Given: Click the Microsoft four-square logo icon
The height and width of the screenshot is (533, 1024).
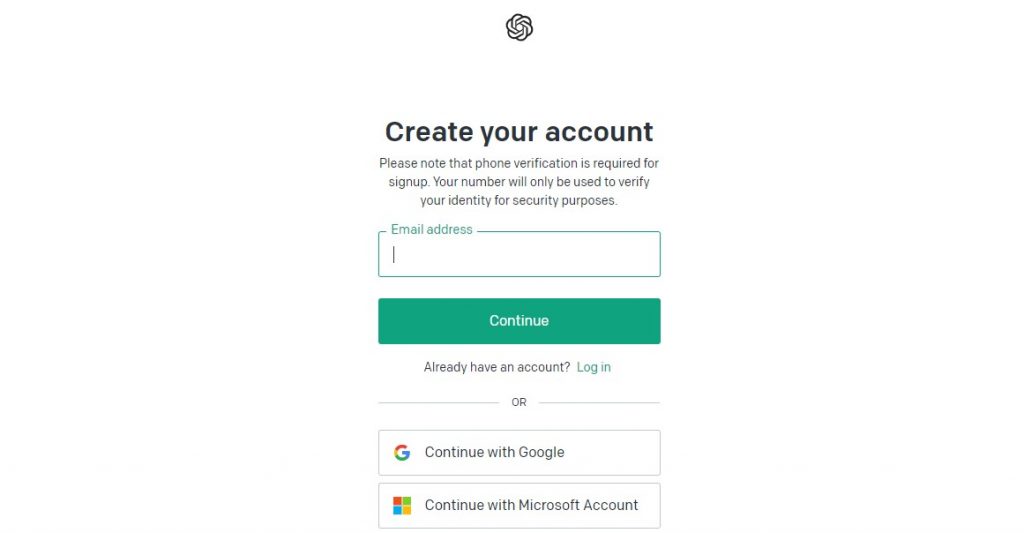Looking at the screenshot, I should (402, 505).
